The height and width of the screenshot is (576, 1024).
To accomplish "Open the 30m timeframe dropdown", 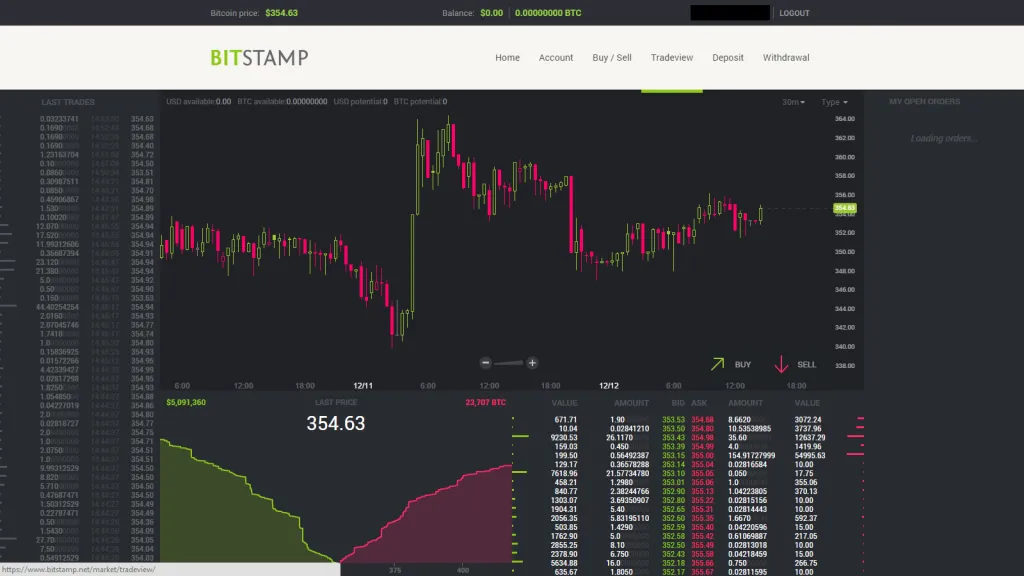I will (793, 102).
